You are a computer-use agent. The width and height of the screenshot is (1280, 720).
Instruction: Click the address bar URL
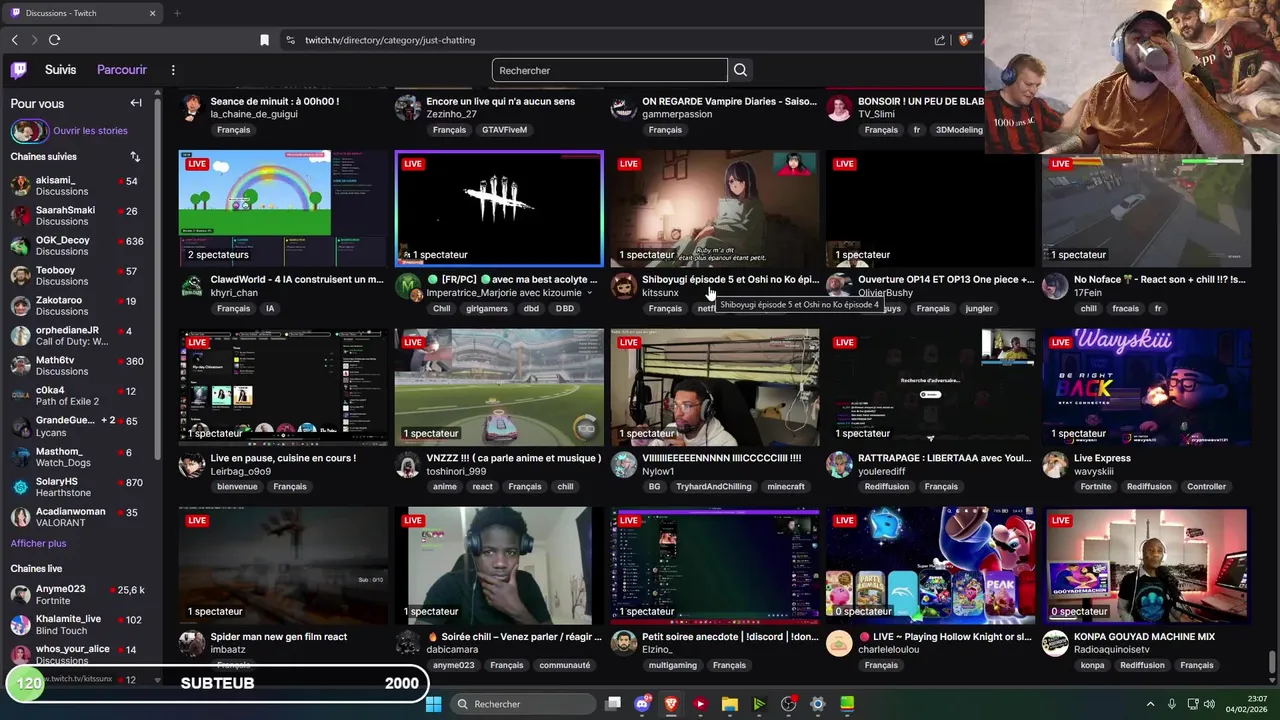(390, 40)
